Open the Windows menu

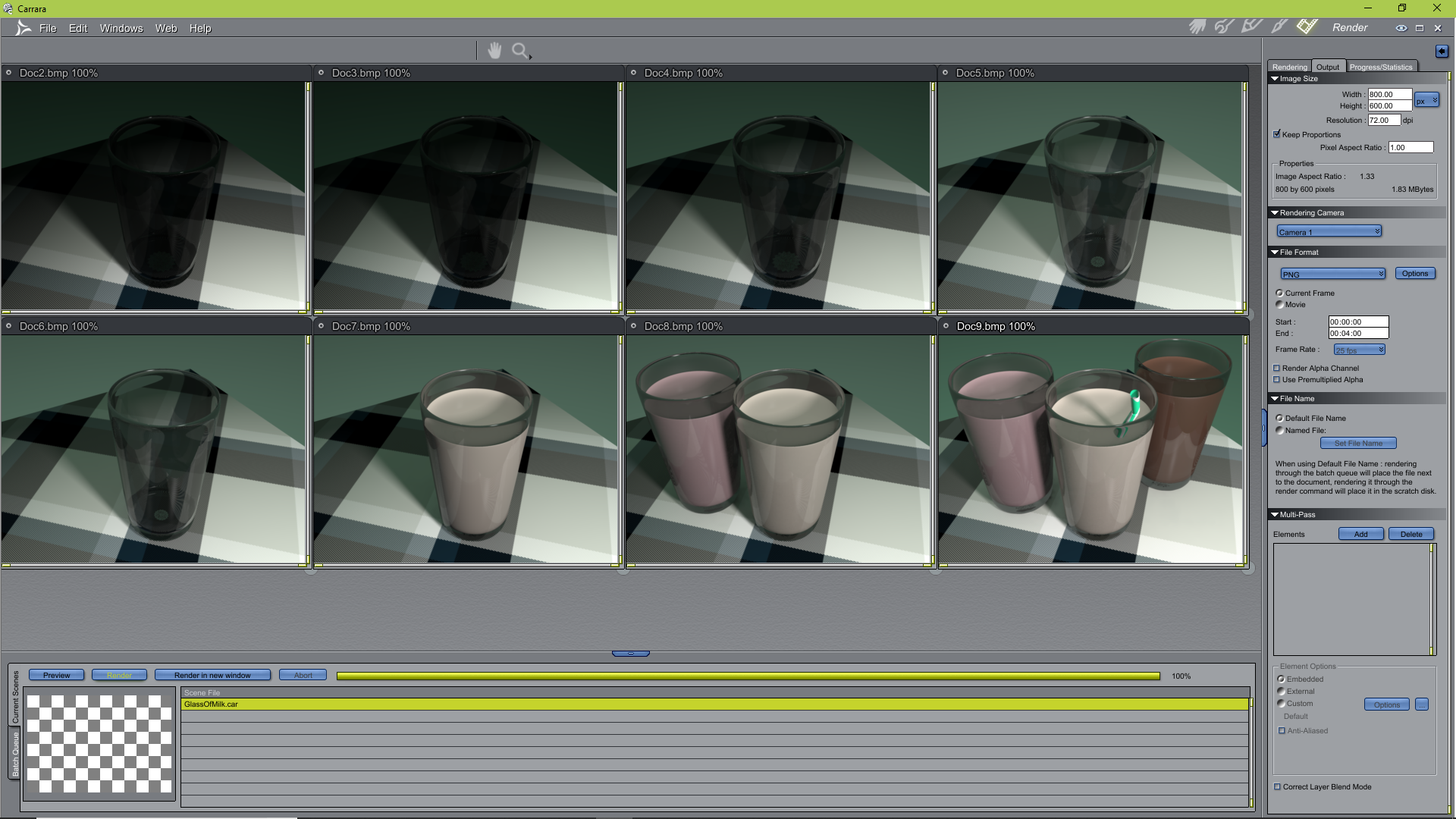tap(121, 28)
